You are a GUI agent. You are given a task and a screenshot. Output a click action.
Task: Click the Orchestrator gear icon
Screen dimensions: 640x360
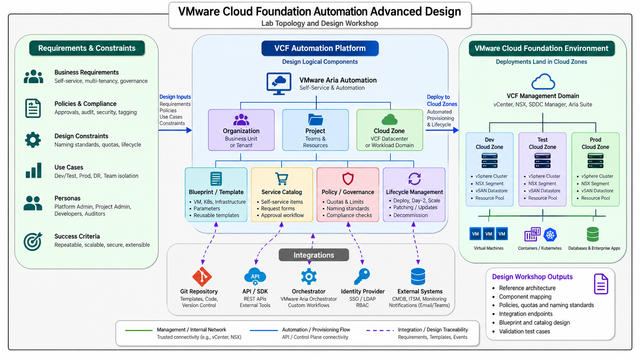[309, 277]
